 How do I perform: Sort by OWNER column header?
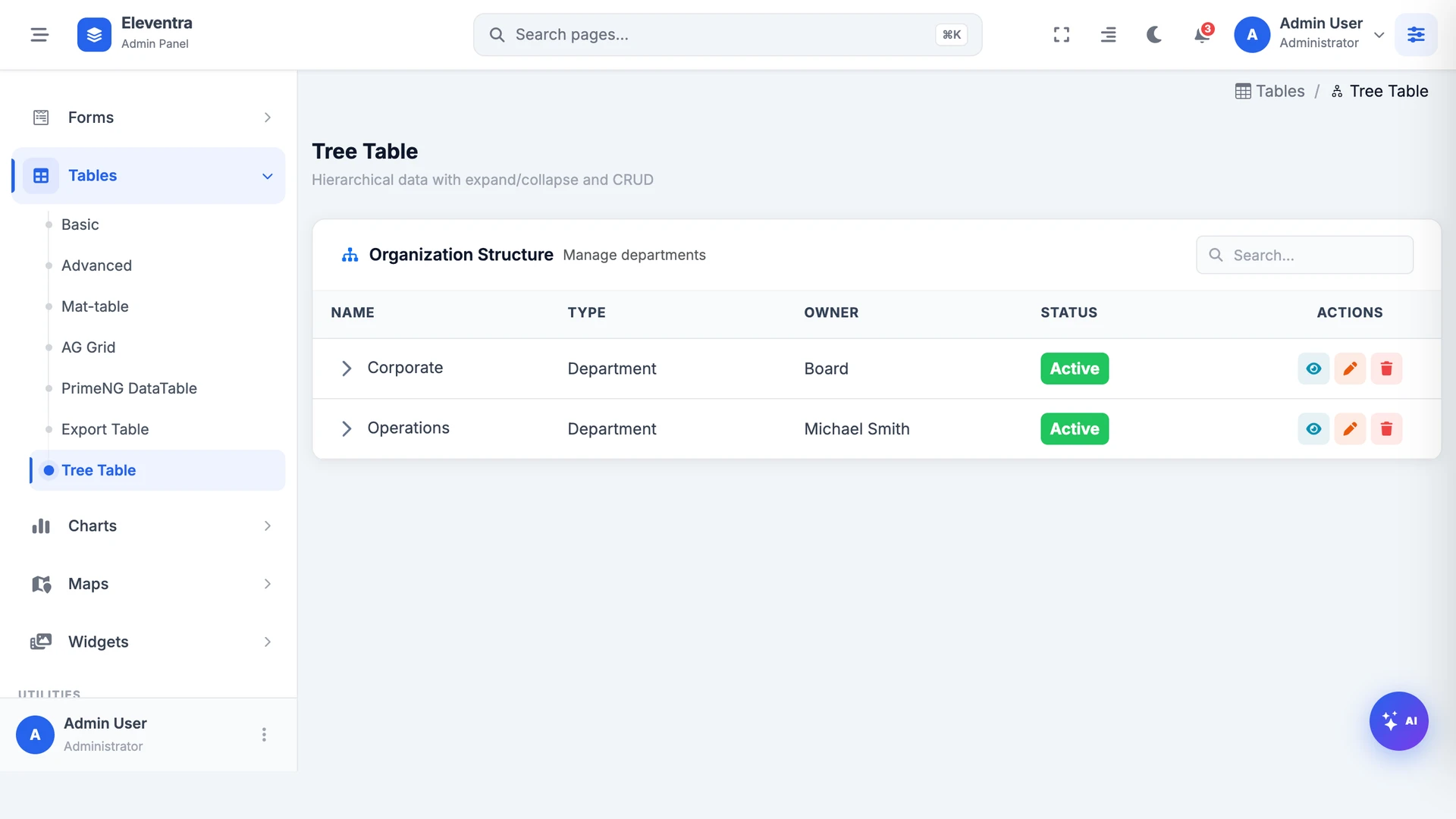(831, 312)
